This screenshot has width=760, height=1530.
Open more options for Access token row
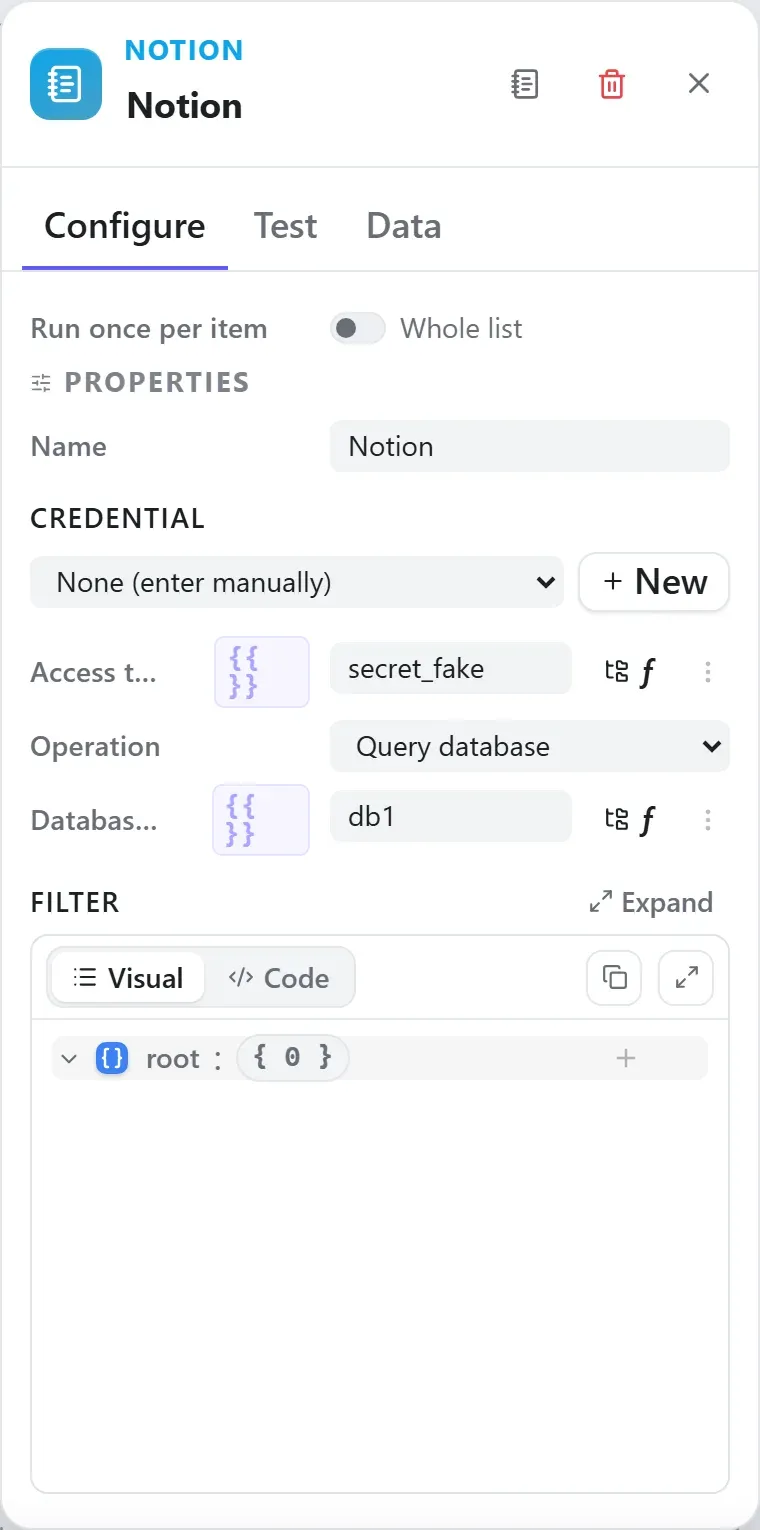pos(708,672)
